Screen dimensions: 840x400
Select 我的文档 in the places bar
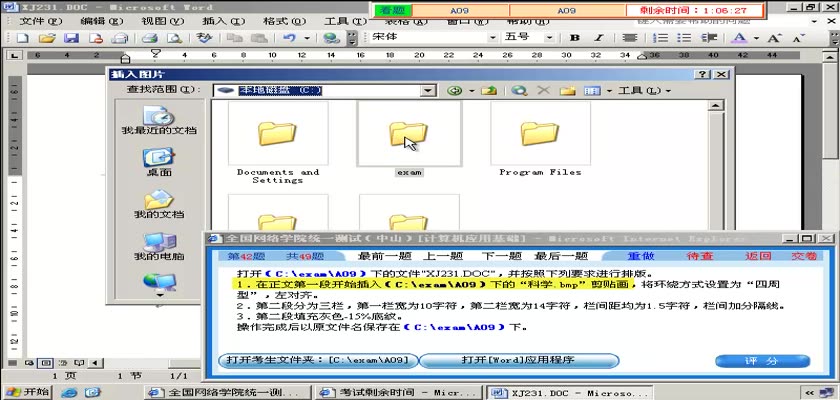[x=159, y=204]
